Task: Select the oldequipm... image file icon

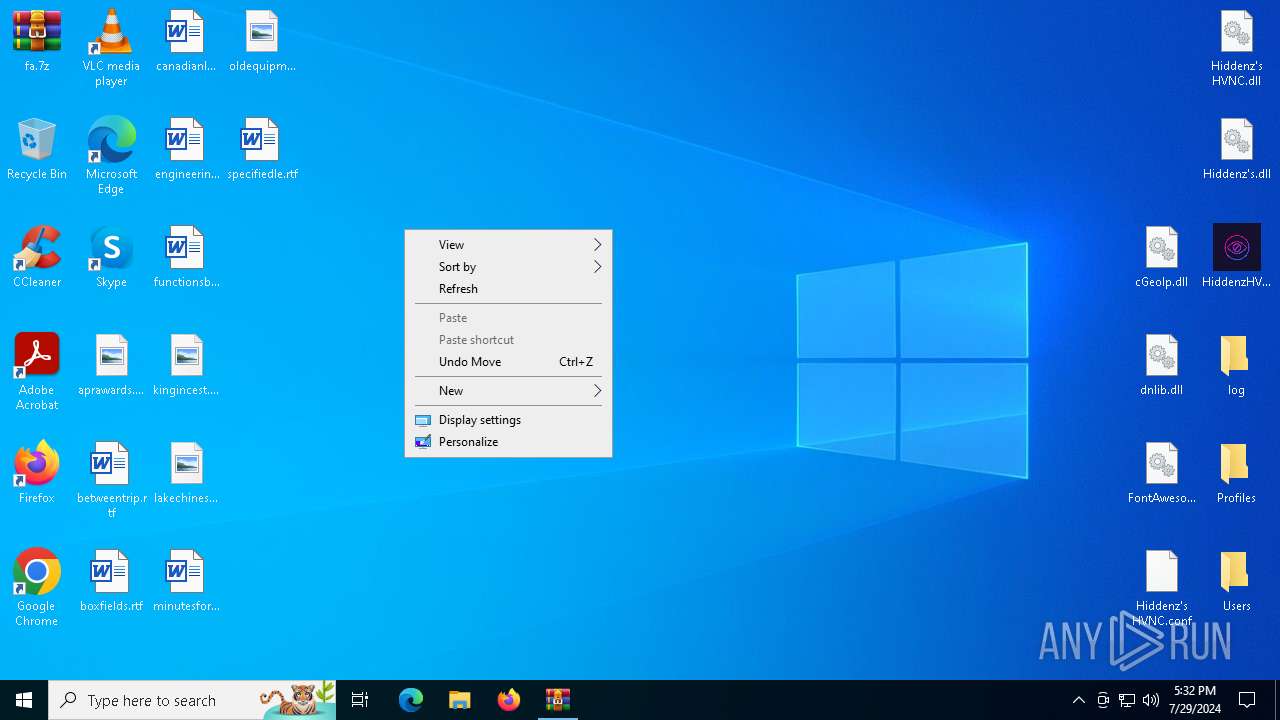Action: (x=262, y=41)
